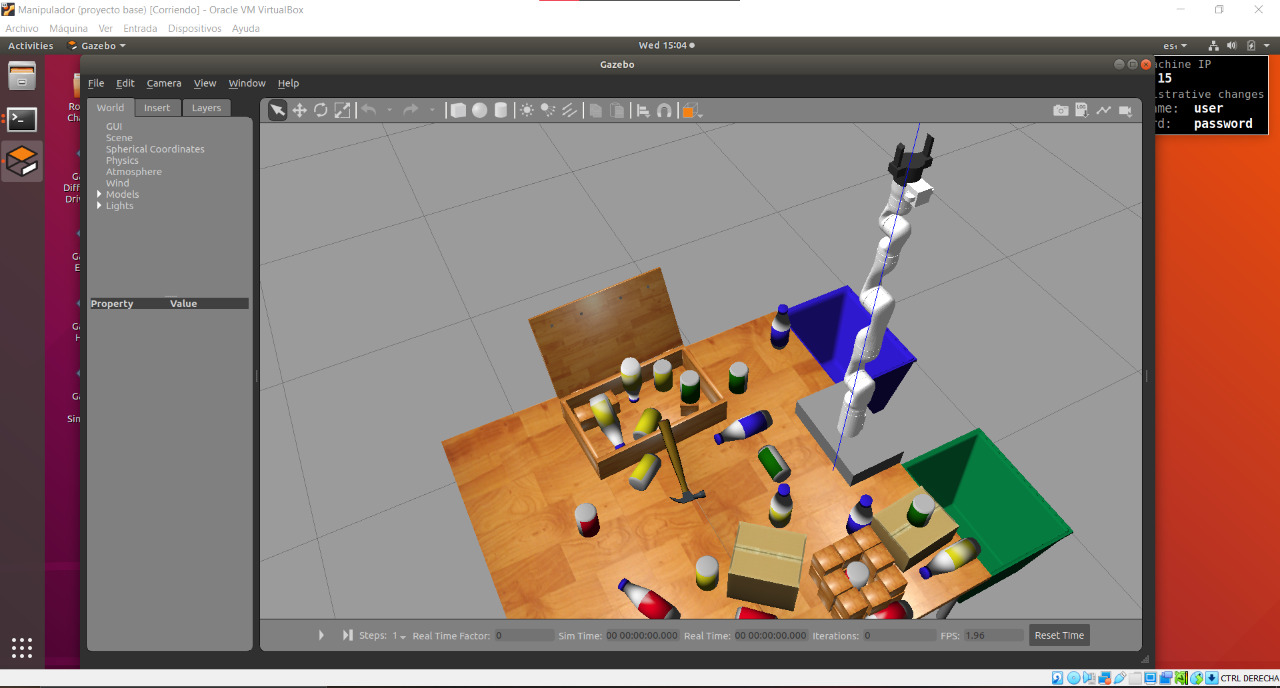Switch to the Insert tab
This screenshot has width=1280, height=688.
[x=157, y=108]
